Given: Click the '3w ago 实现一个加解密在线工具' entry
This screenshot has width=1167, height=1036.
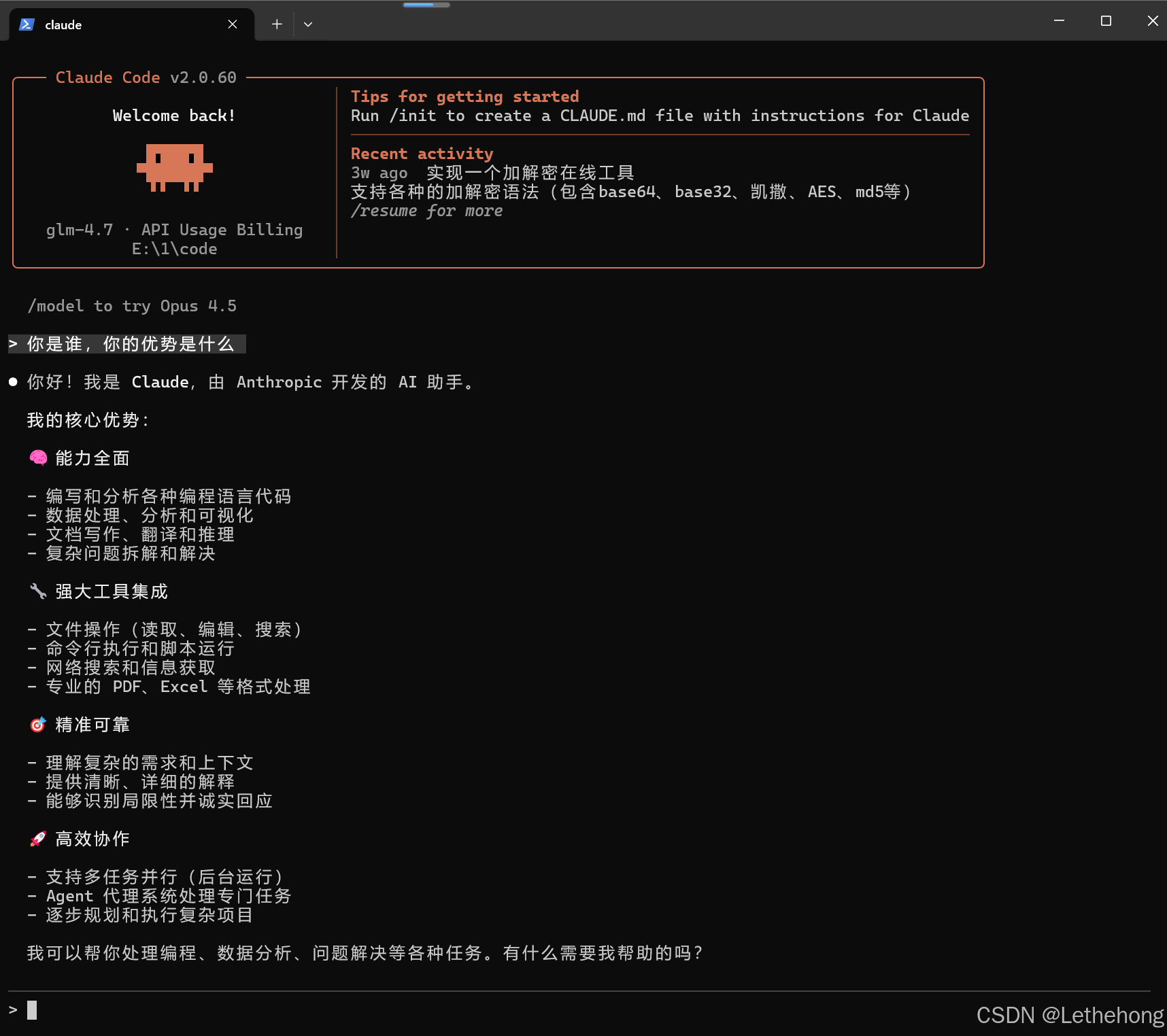Looking at the screenshot, I should [x=492, y=173].
